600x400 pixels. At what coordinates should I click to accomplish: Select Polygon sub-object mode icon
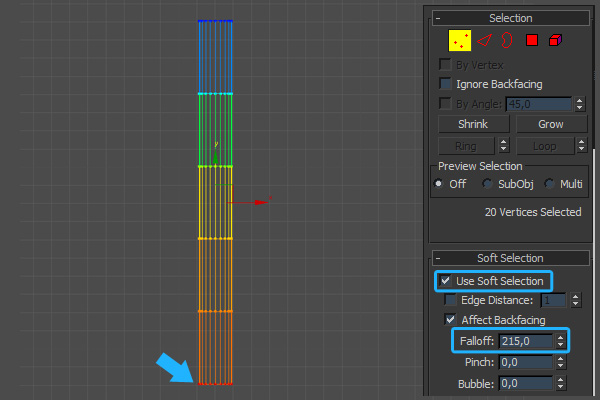click(532, 41)
